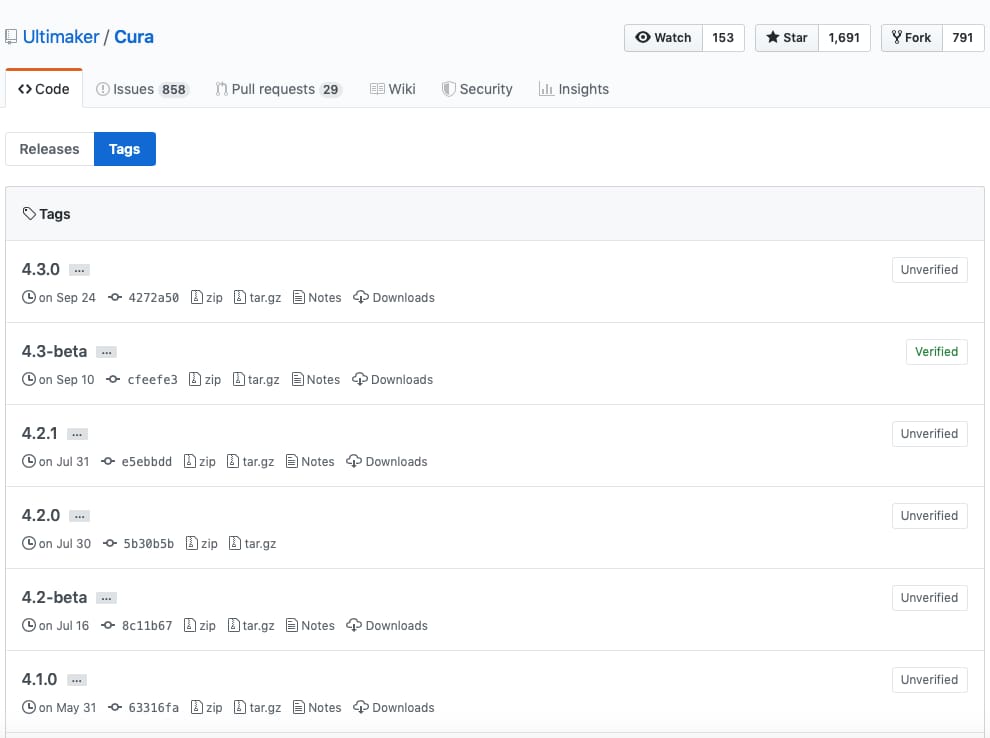Open the Security tab

click(477, 89)
